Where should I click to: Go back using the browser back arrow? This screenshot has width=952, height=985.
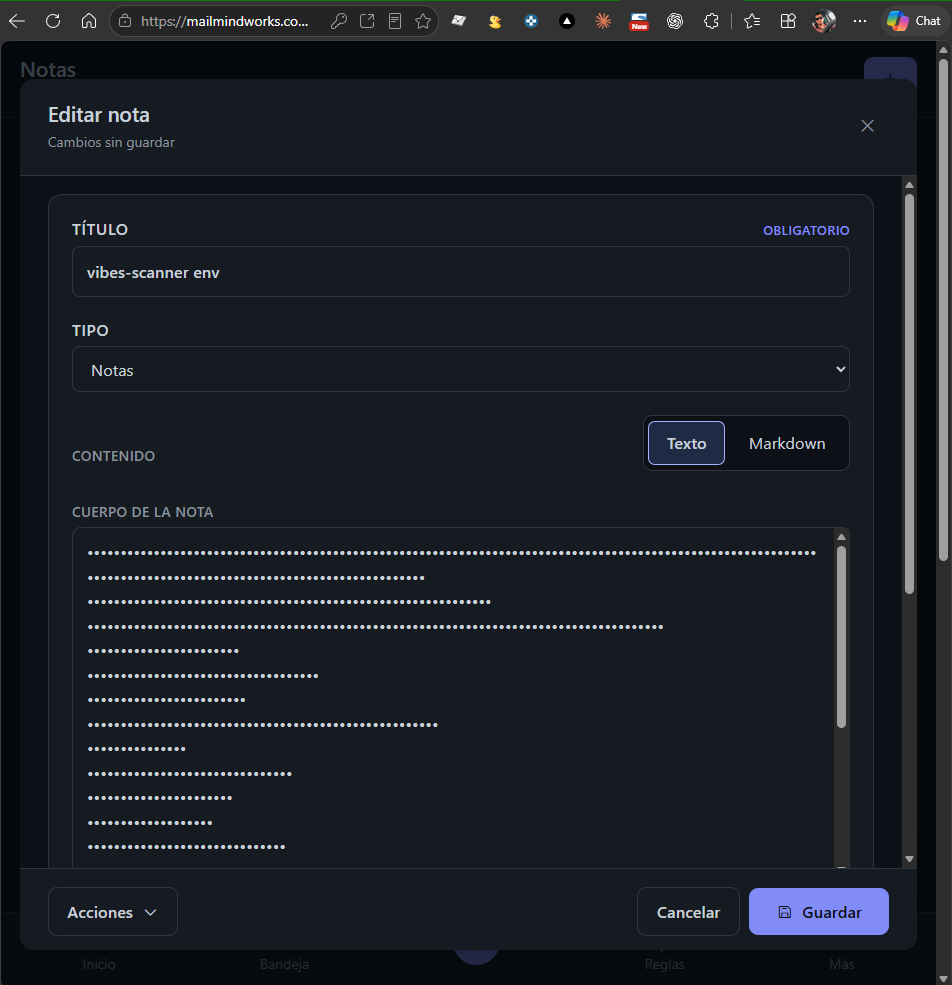(17, 21)
